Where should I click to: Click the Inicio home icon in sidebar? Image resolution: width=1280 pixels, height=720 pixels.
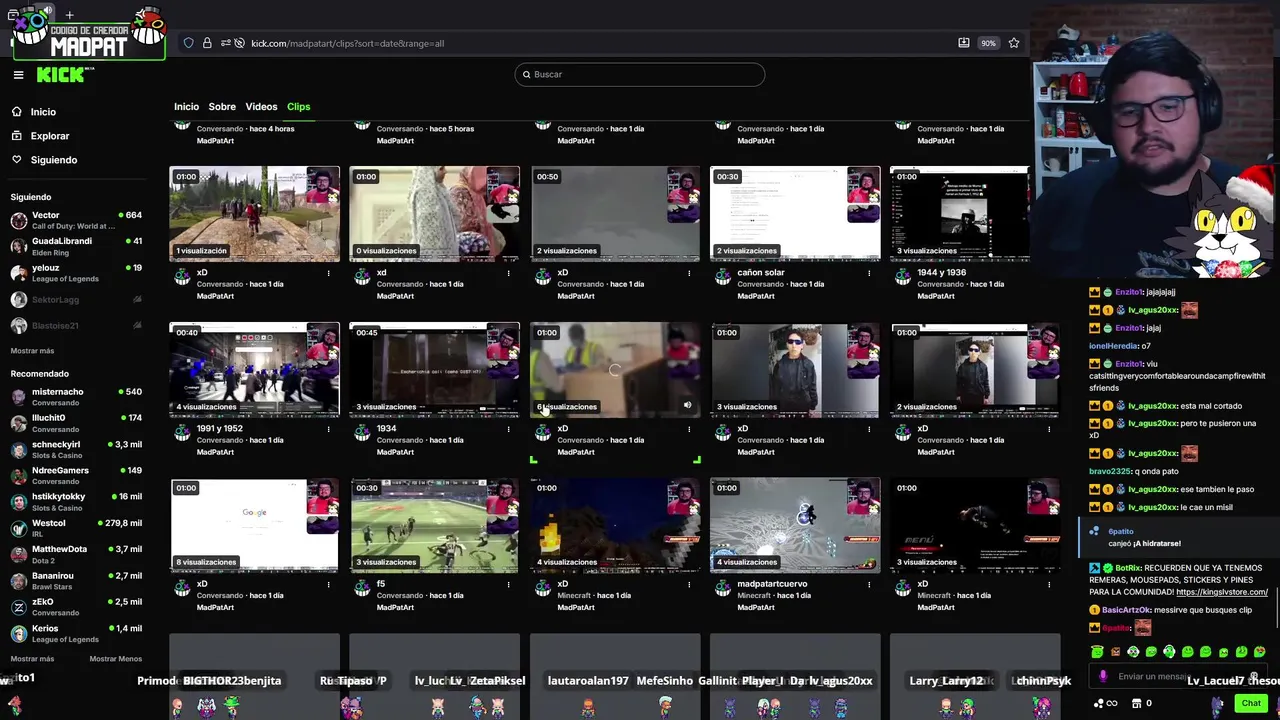pos(17,112)
